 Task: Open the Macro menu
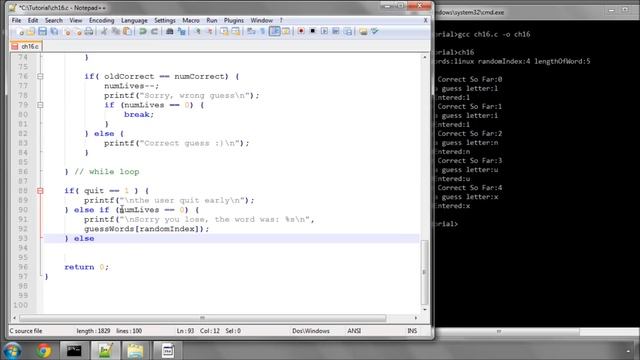[x=191, y=20]
